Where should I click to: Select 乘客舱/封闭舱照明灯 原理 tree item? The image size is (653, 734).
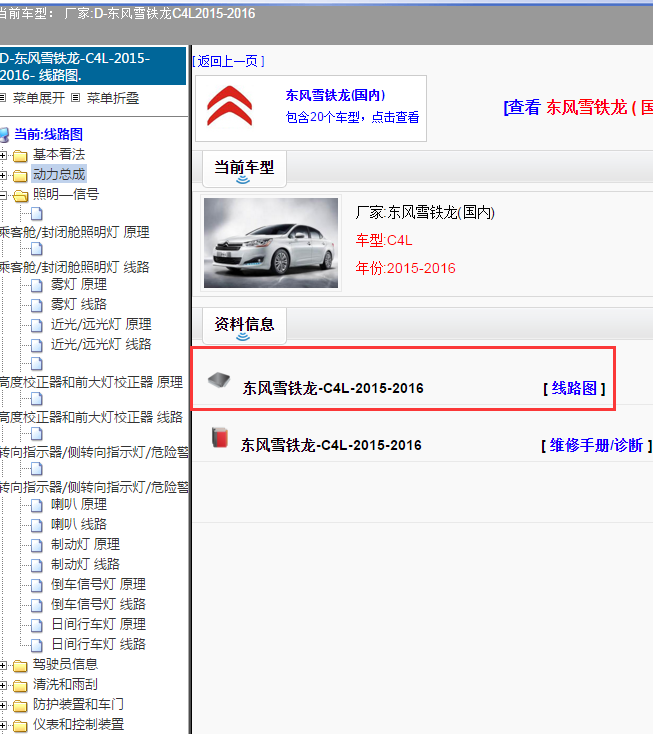tap(74, 232)
